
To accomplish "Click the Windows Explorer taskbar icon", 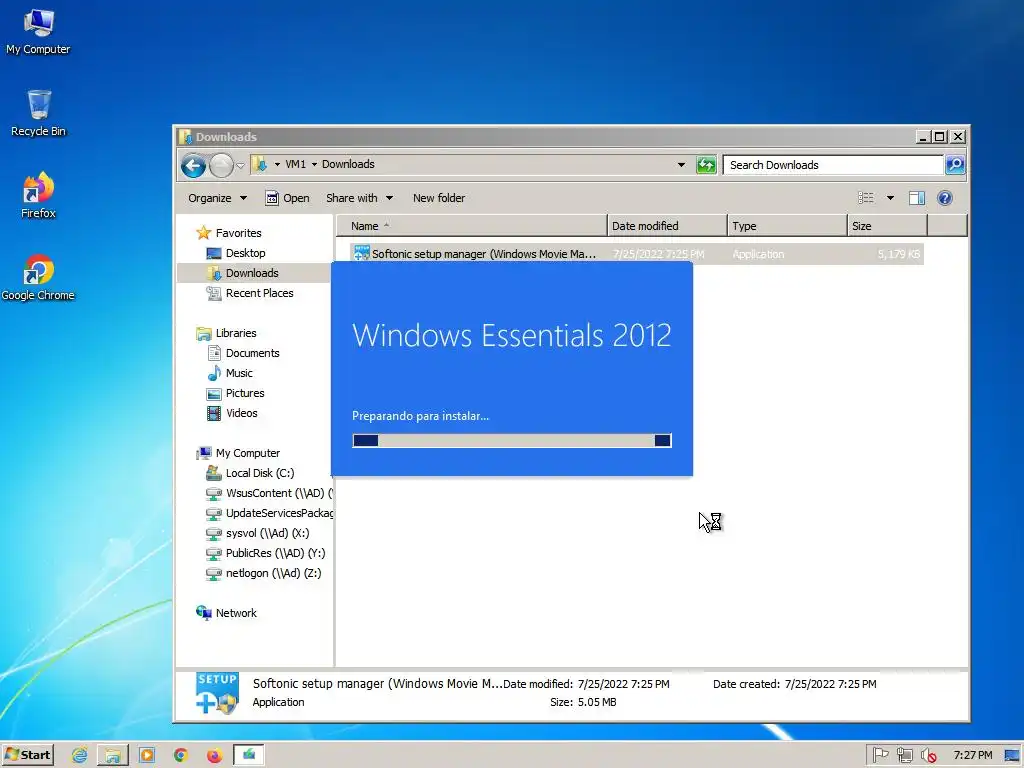I will tap(113, 756).
